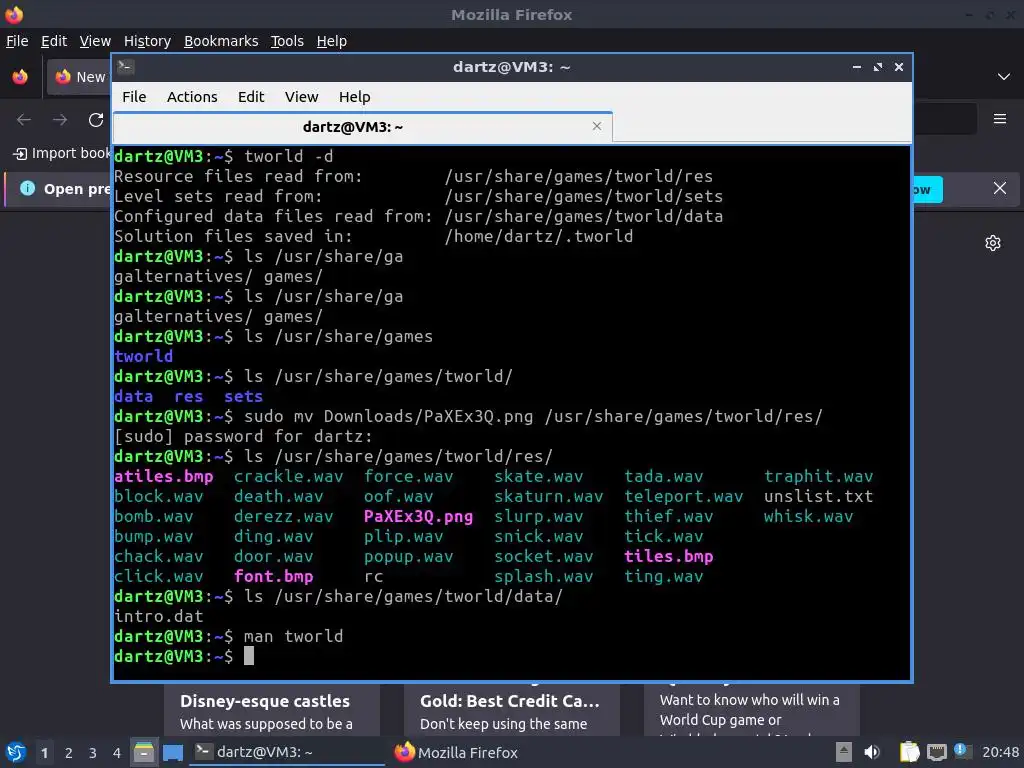Dismiss the Firefox notification bar
Image resolution: width=1024 pixels, height=768 pixels.
(x=999, y=189)
